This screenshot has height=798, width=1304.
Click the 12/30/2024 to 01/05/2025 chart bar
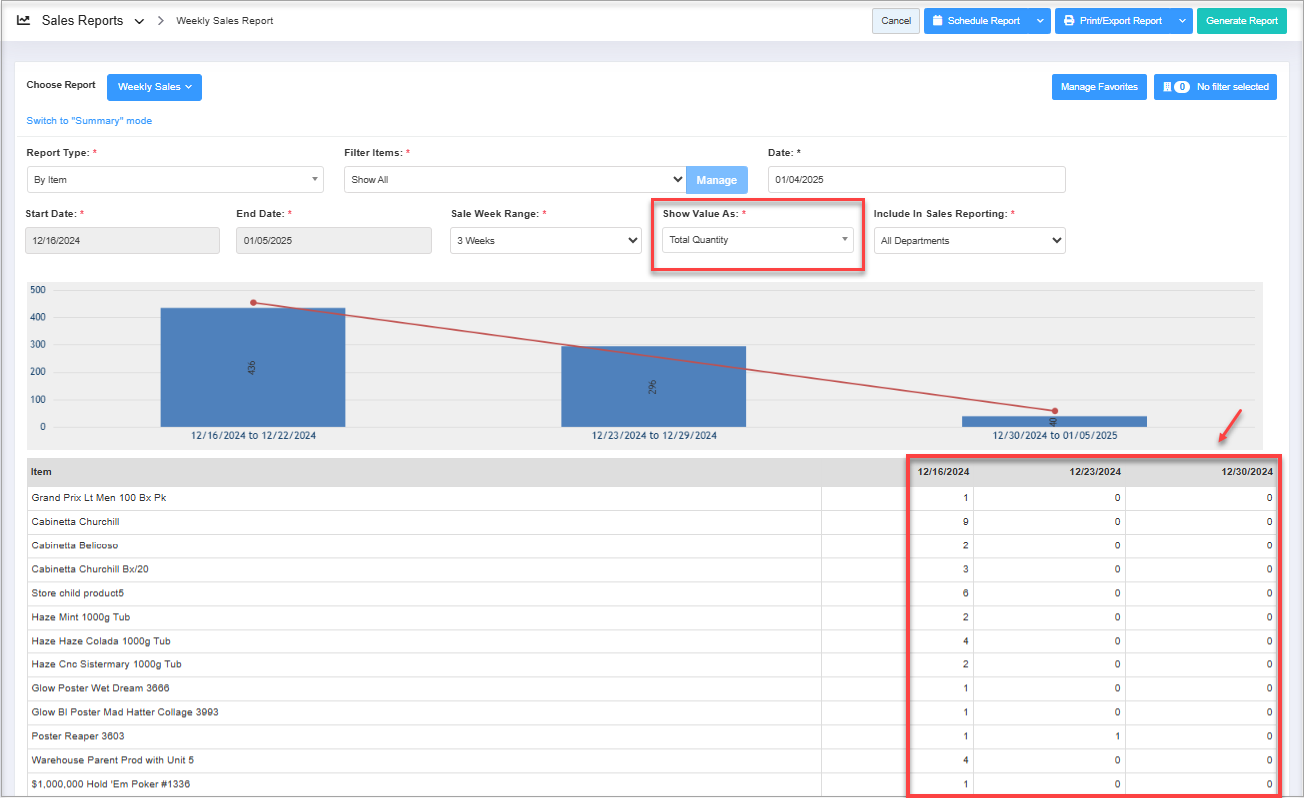[x=1055, y=421]
